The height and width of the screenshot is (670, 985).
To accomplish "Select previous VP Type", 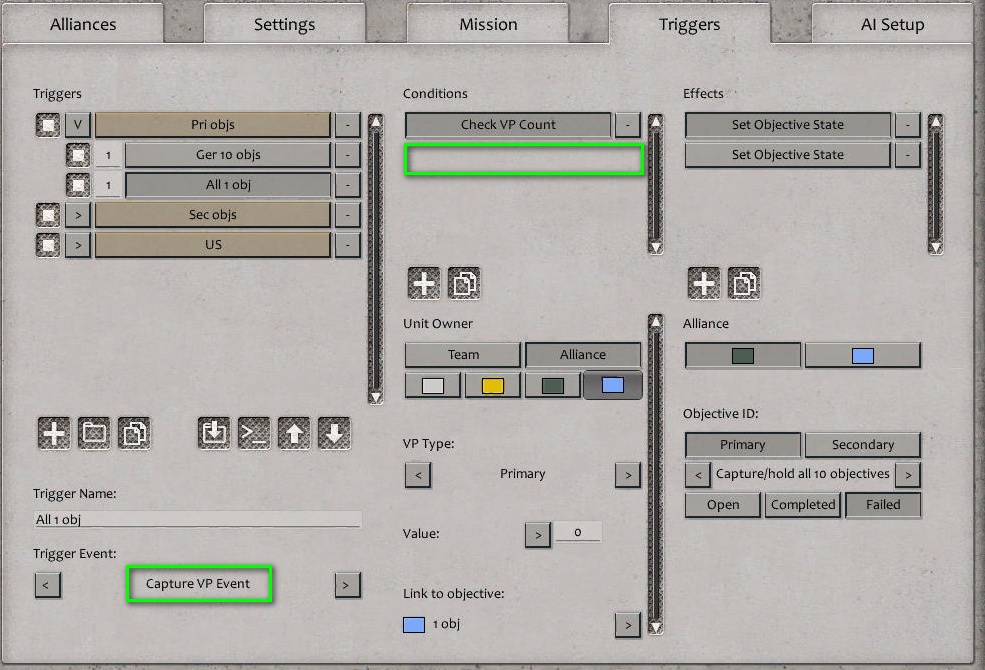I will tap(418, 475).
